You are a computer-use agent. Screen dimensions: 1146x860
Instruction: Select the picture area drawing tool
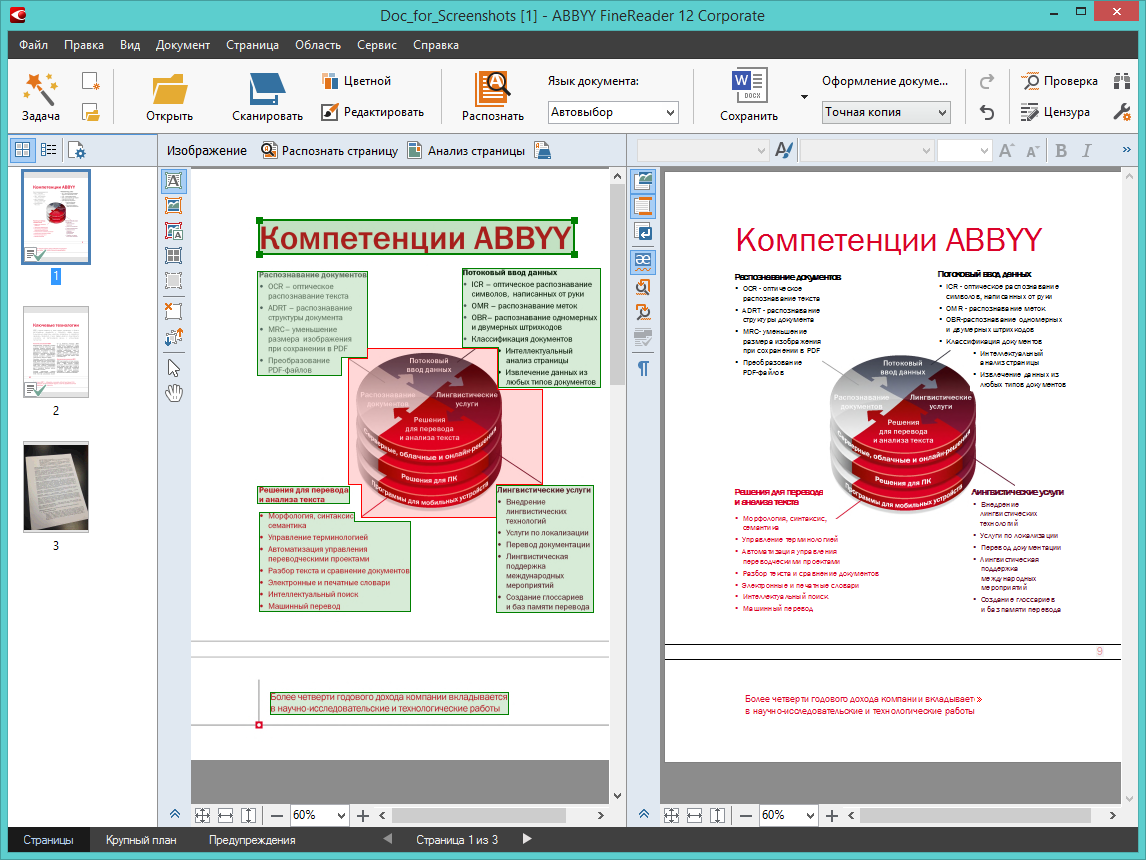[173, 206]
